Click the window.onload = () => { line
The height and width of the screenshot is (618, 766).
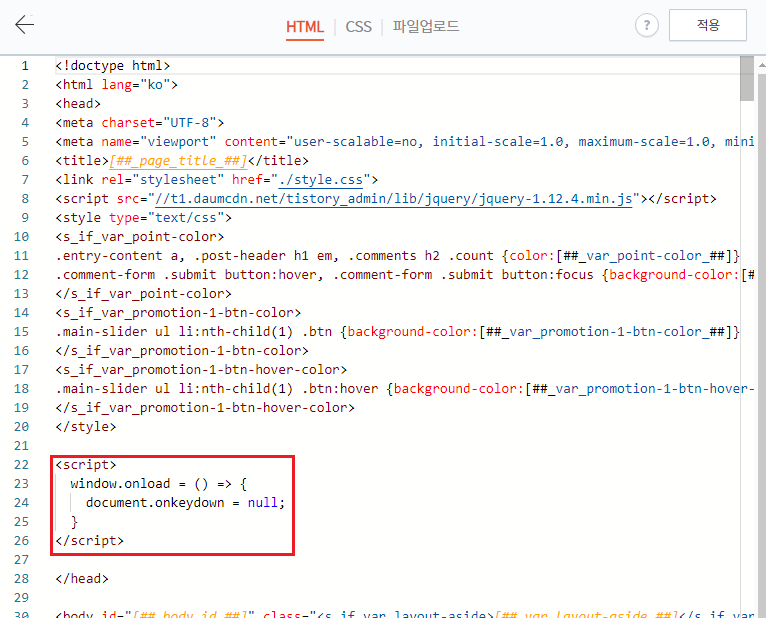pyautogui.click(x=158, y=484)
